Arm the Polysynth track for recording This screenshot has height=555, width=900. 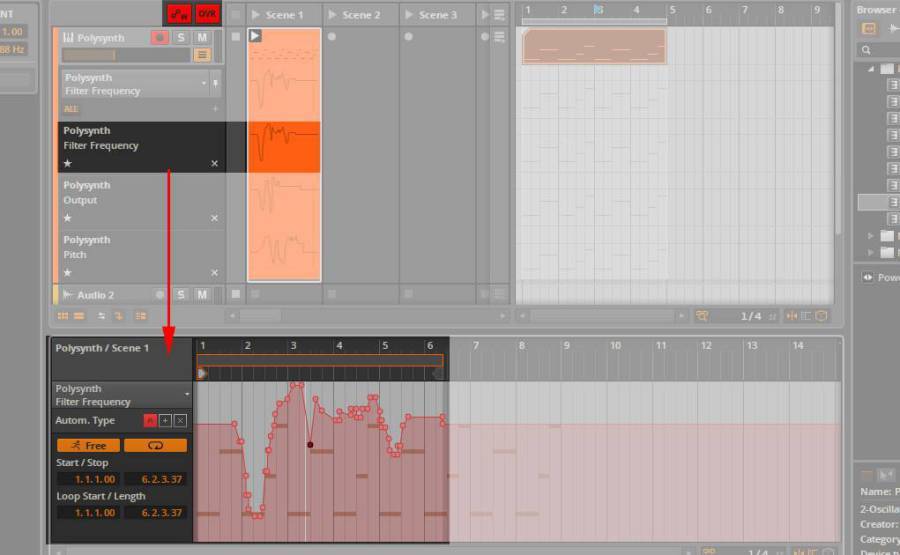click(x=160, y=38)
